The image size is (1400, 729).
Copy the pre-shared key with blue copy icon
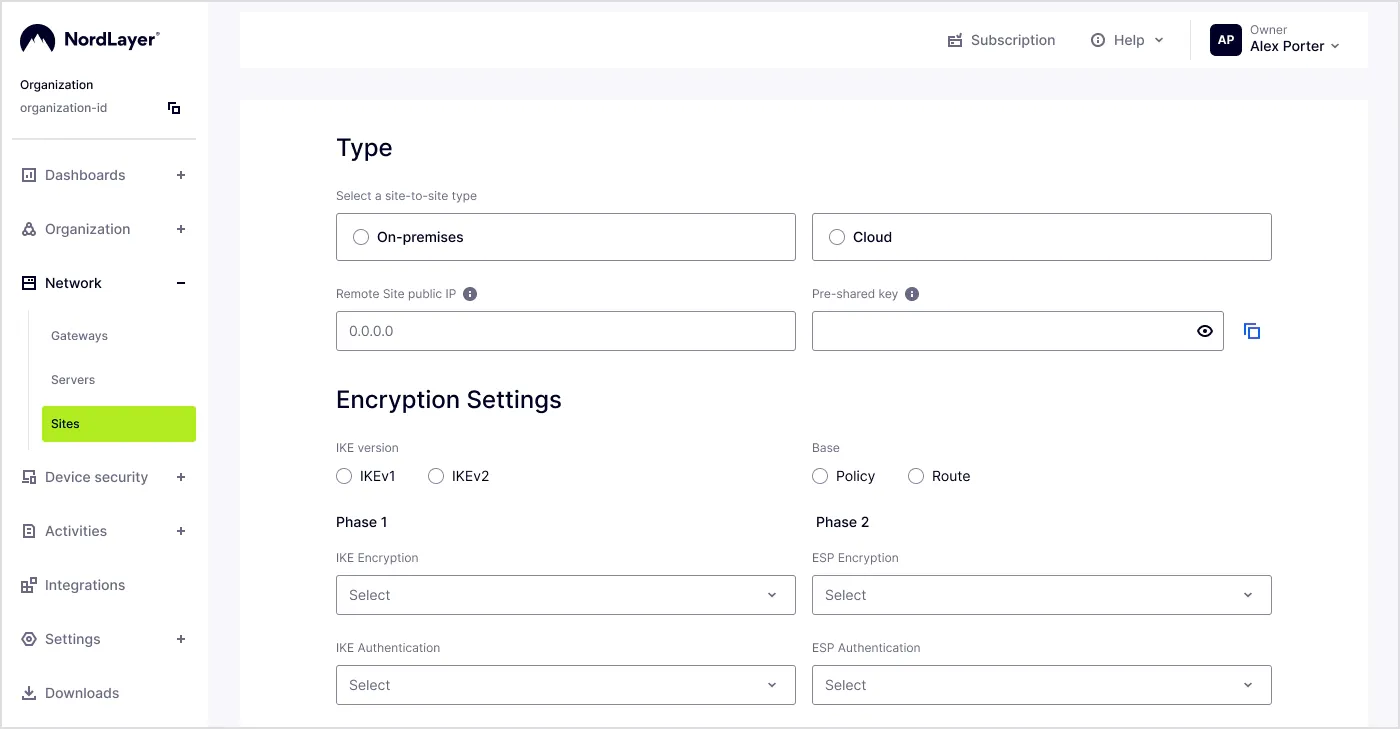1252,331
